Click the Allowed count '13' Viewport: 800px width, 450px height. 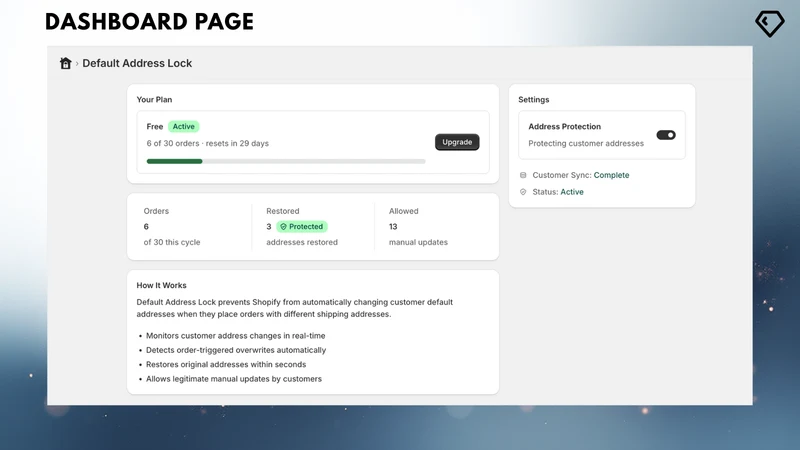point(393,227)
